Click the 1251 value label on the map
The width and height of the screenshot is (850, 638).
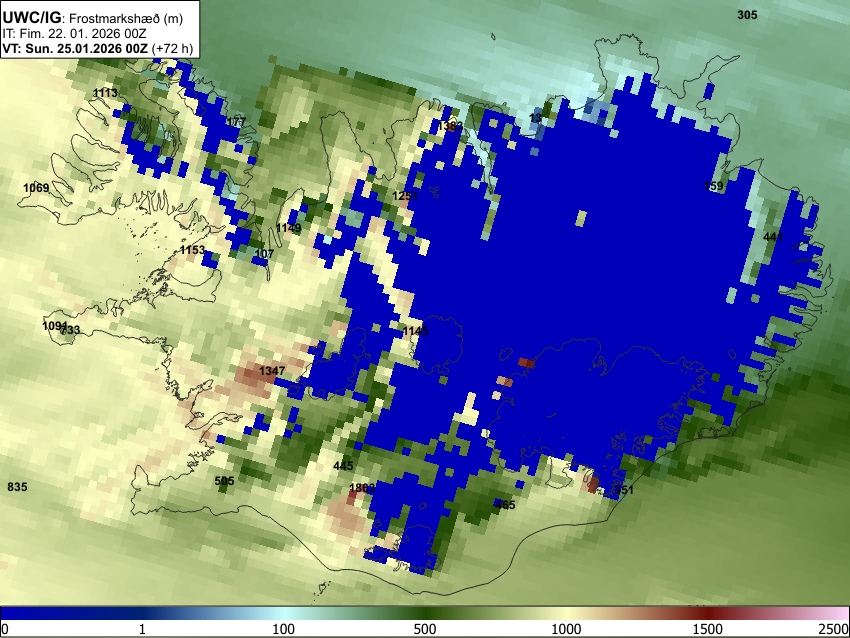click(x=405, y=196)
